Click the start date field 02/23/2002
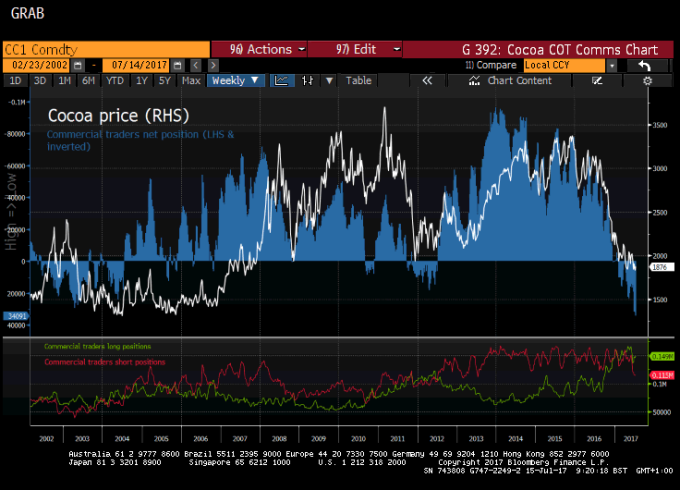The image size is (680, 490). [x=28, y=65]
